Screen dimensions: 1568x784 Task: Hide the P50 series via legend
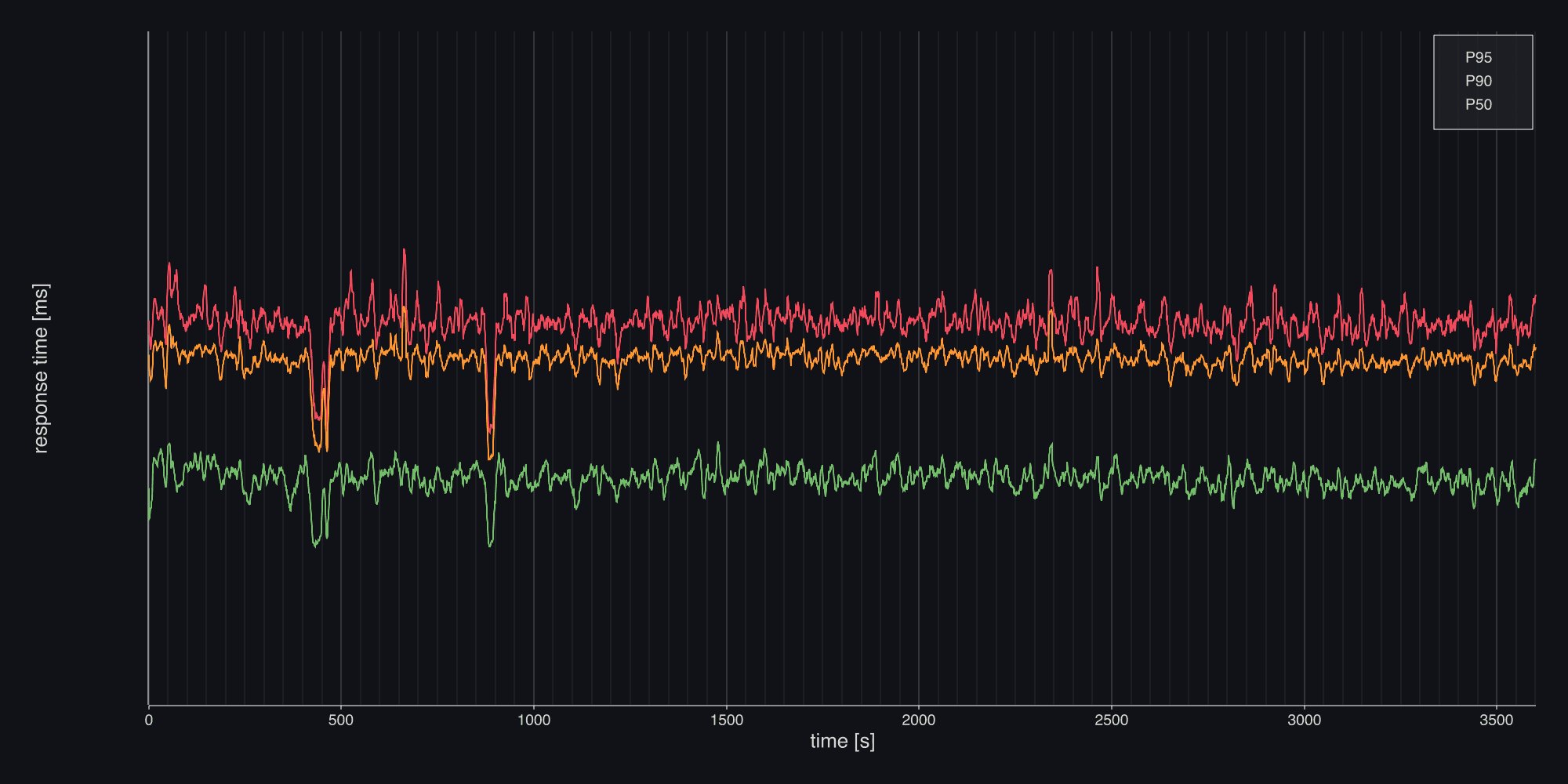(1478, 105)
